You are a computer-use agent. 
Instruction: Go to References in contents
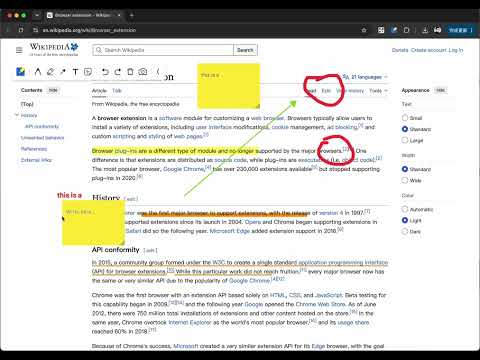pos(34,149)
